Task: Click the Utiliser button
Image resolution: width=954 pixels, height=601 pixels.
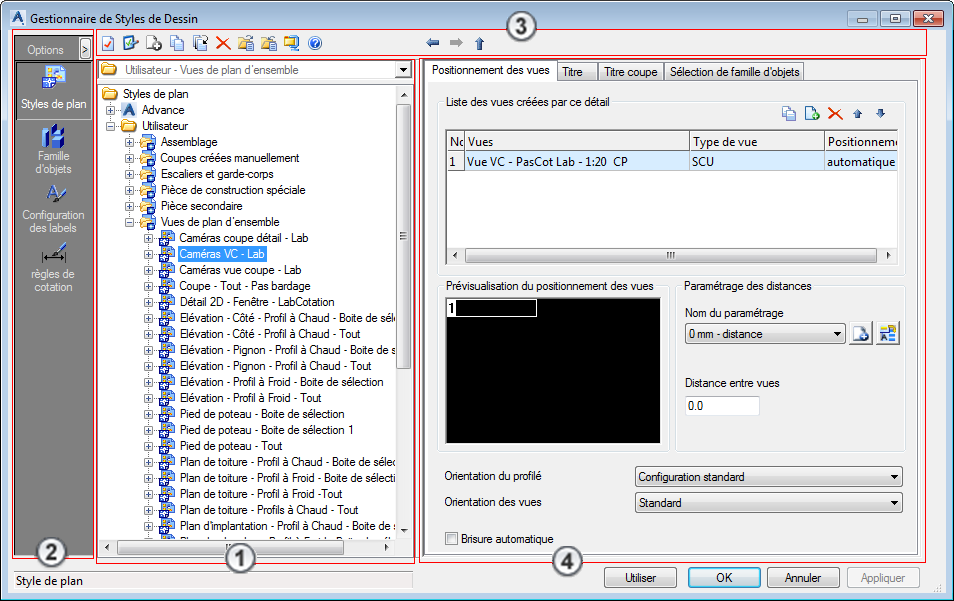Action: (640, 578)
